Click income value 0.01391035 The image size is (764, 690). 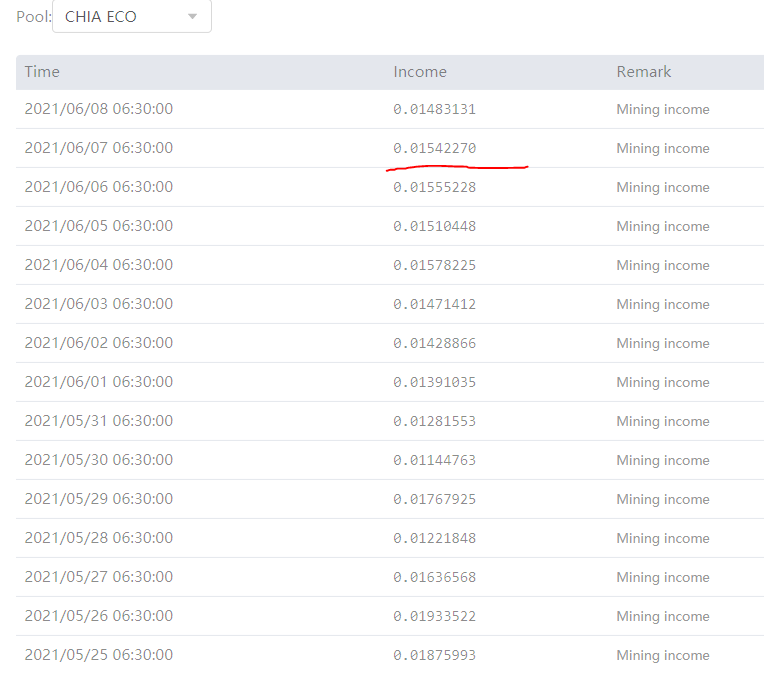[x=435, y=382]
